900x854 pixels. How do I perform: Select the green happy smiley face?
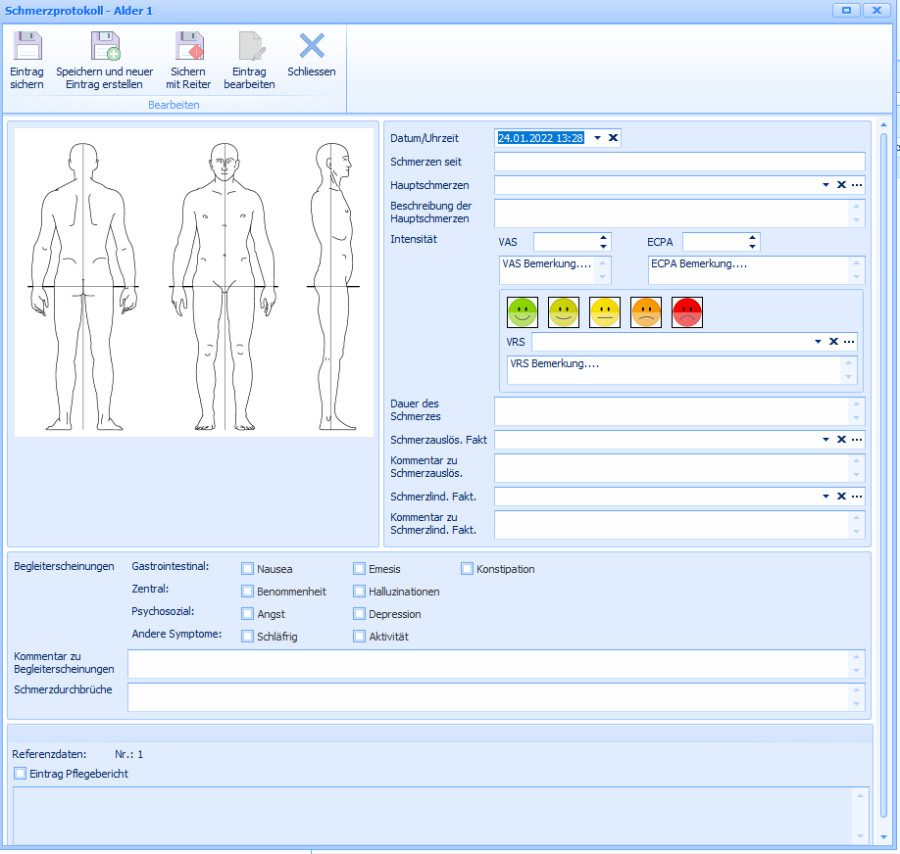click(x=523, y=312)
